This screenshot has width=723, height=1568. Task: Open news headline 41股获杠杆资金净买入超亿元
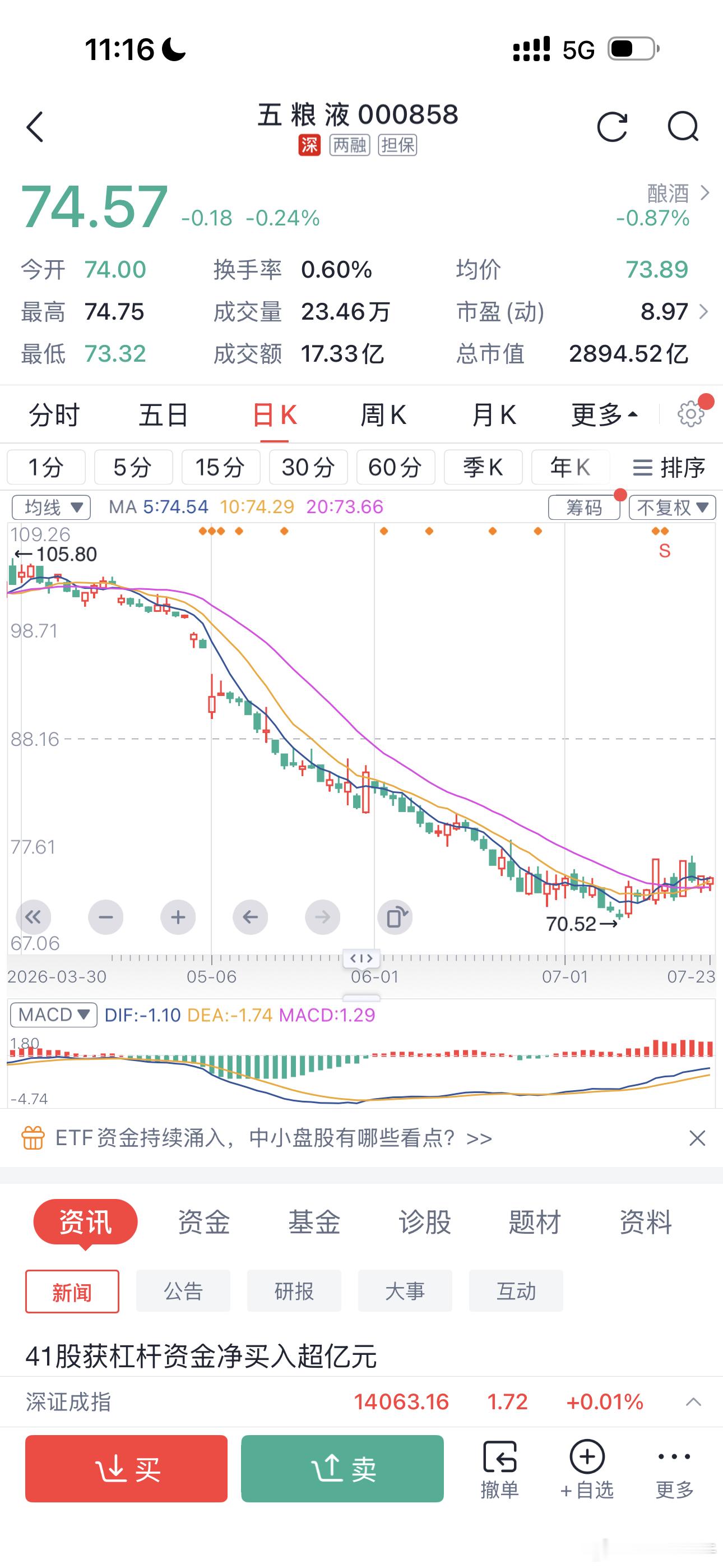[201, 1356]
